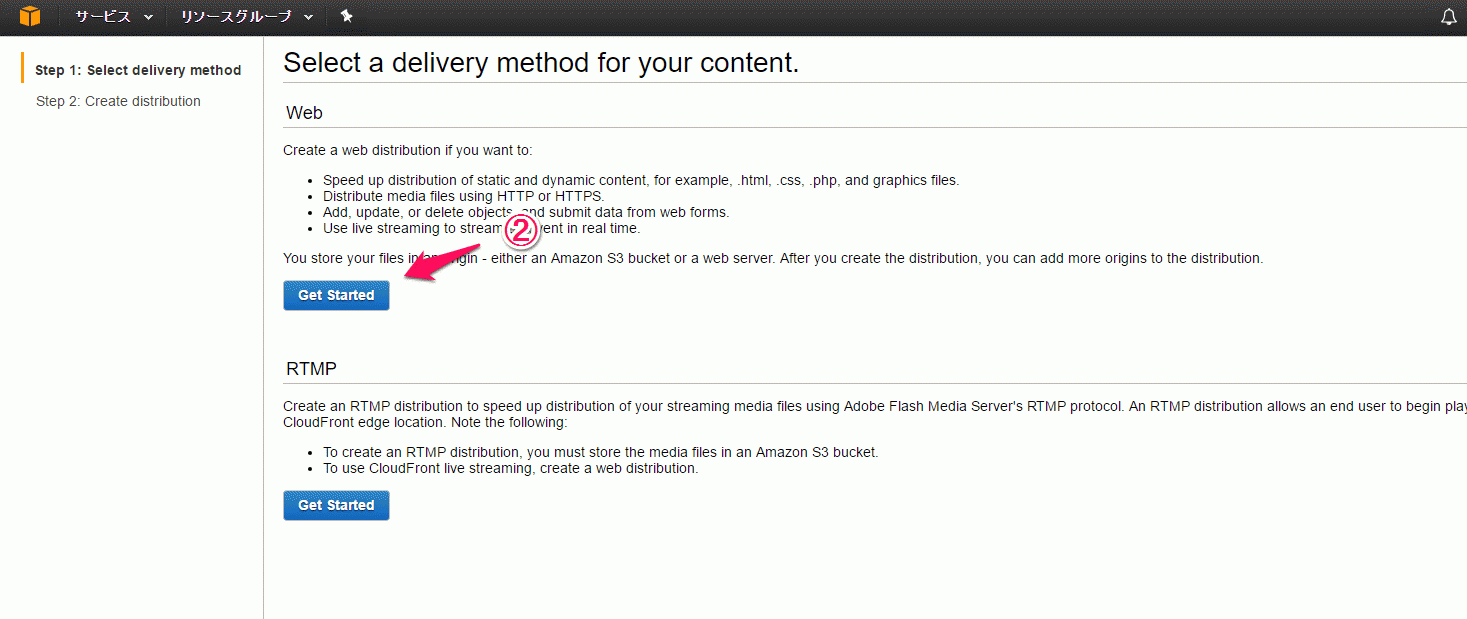Image resolution: width=1467 pixels, height=619 pixels.
Task: Click the サービス dropdown arrow
Action: [148, 17]
